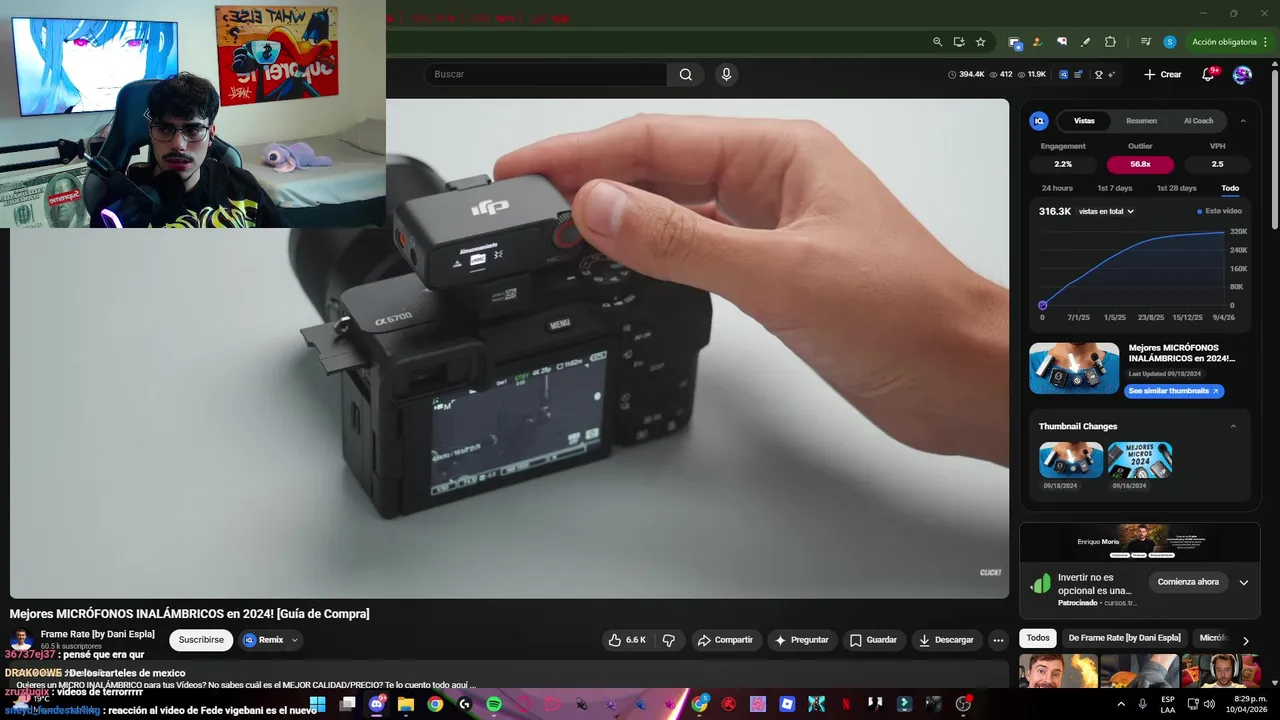Screen dimensions: 1280x720
Task: Open Chrome profile S avatar
Action: (1170, 42)
